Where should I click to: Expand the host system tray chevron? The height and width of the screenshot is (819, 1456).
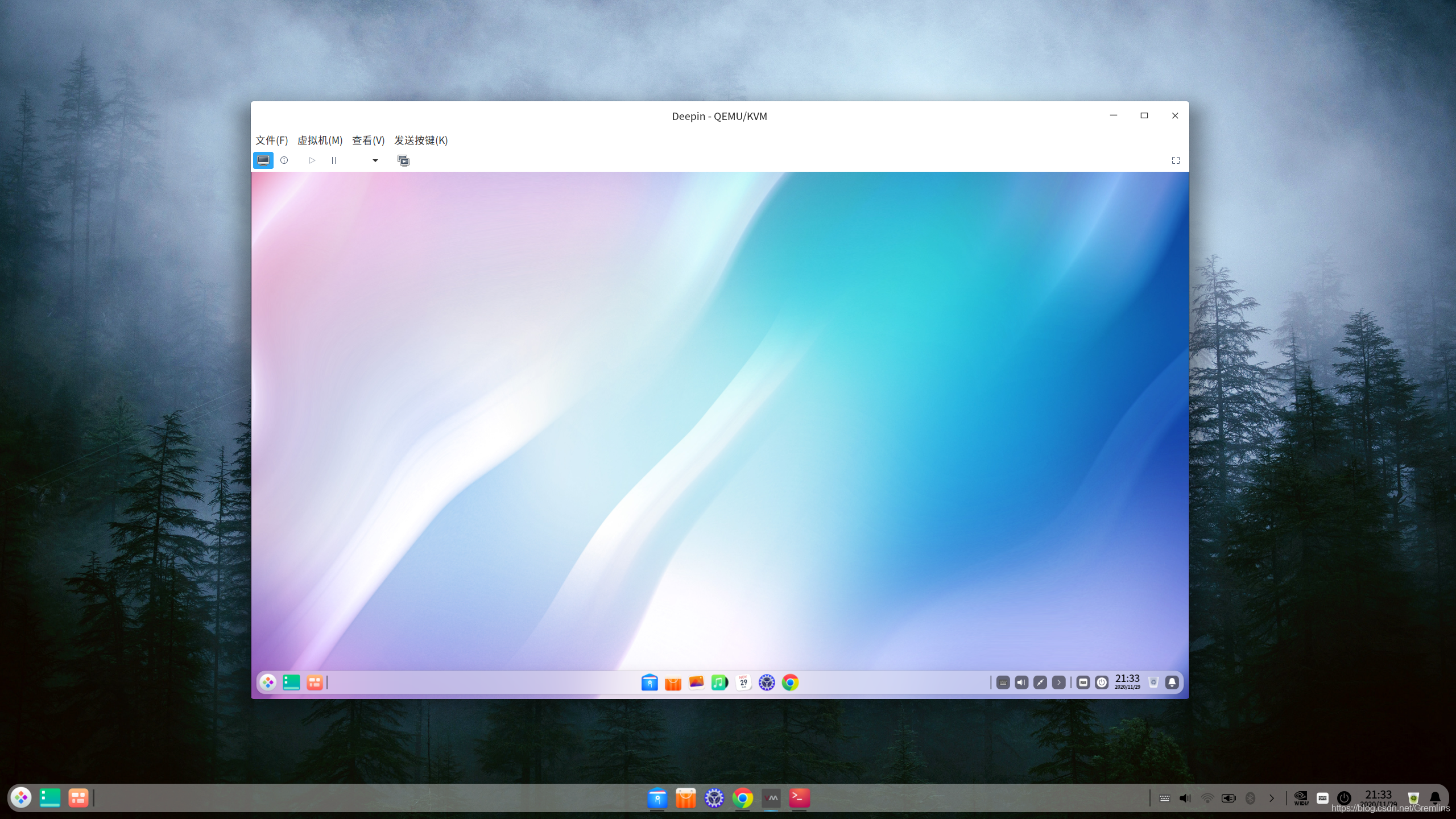click(1272, 799)
